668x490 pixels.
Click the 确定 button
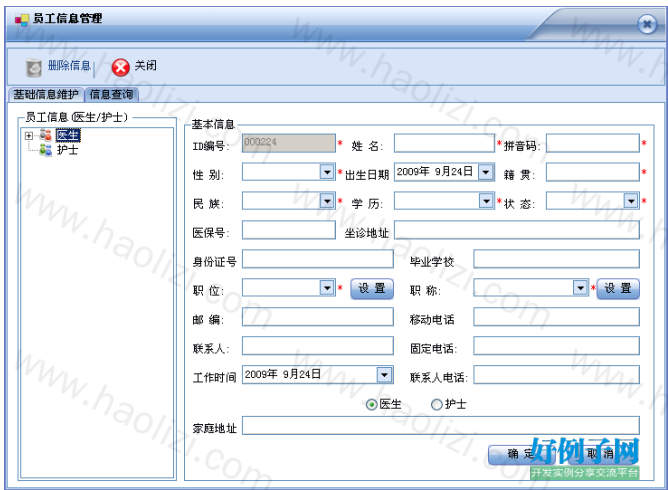[x=521, y=455]
